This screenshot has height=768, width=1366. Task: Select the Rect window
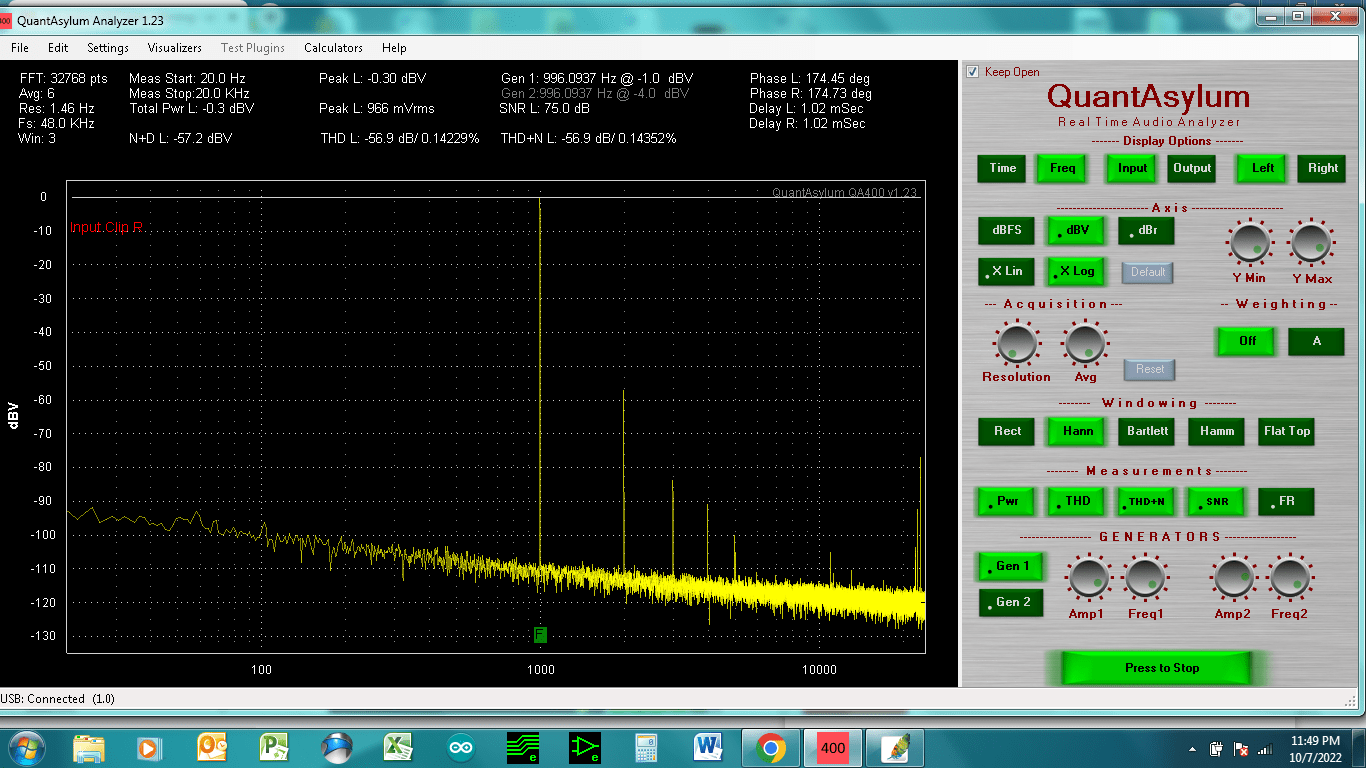pyautogui.click(x=1007, y=431)
